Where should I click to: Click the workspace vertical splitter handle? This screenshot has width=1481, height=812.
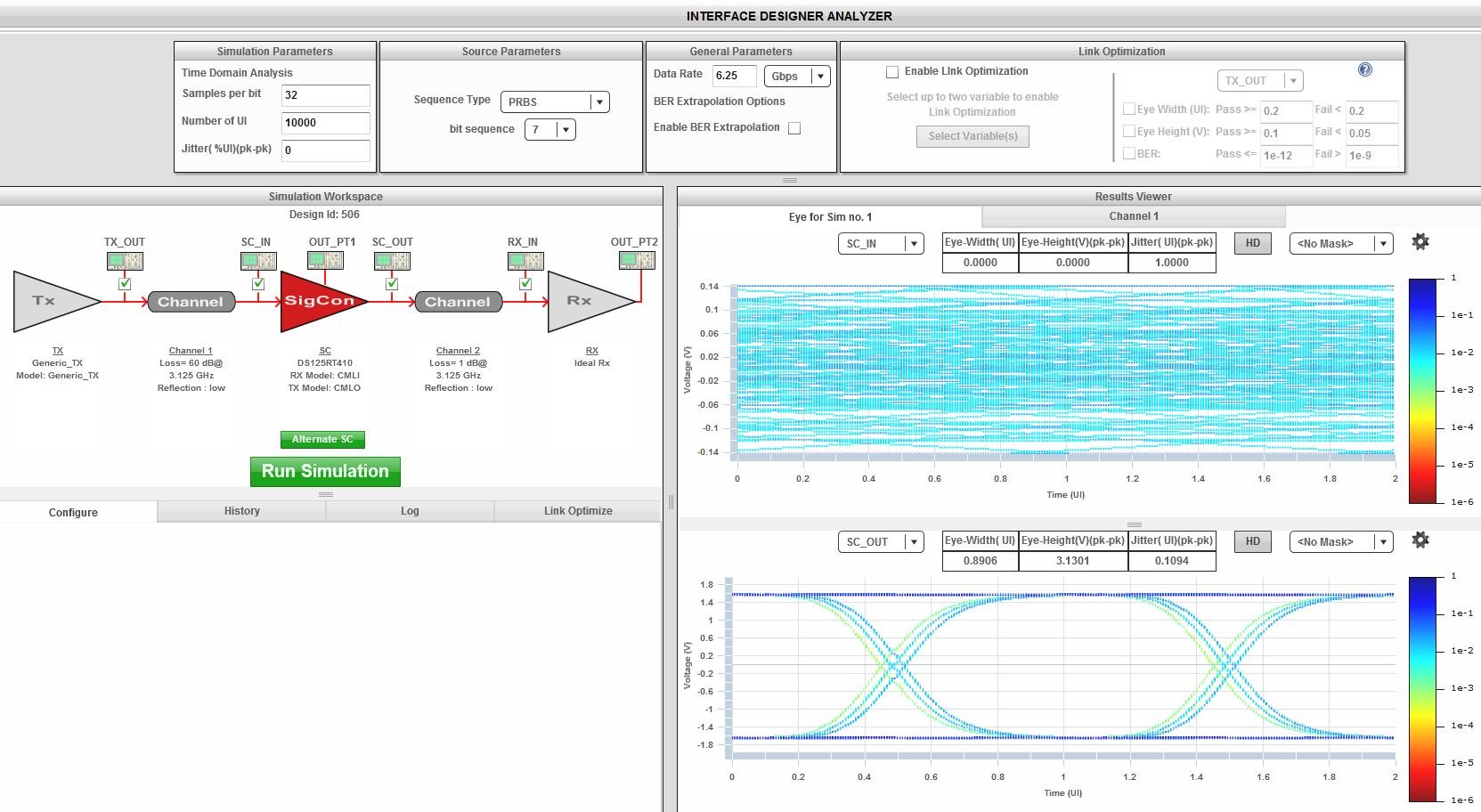[x=671, y=501]
